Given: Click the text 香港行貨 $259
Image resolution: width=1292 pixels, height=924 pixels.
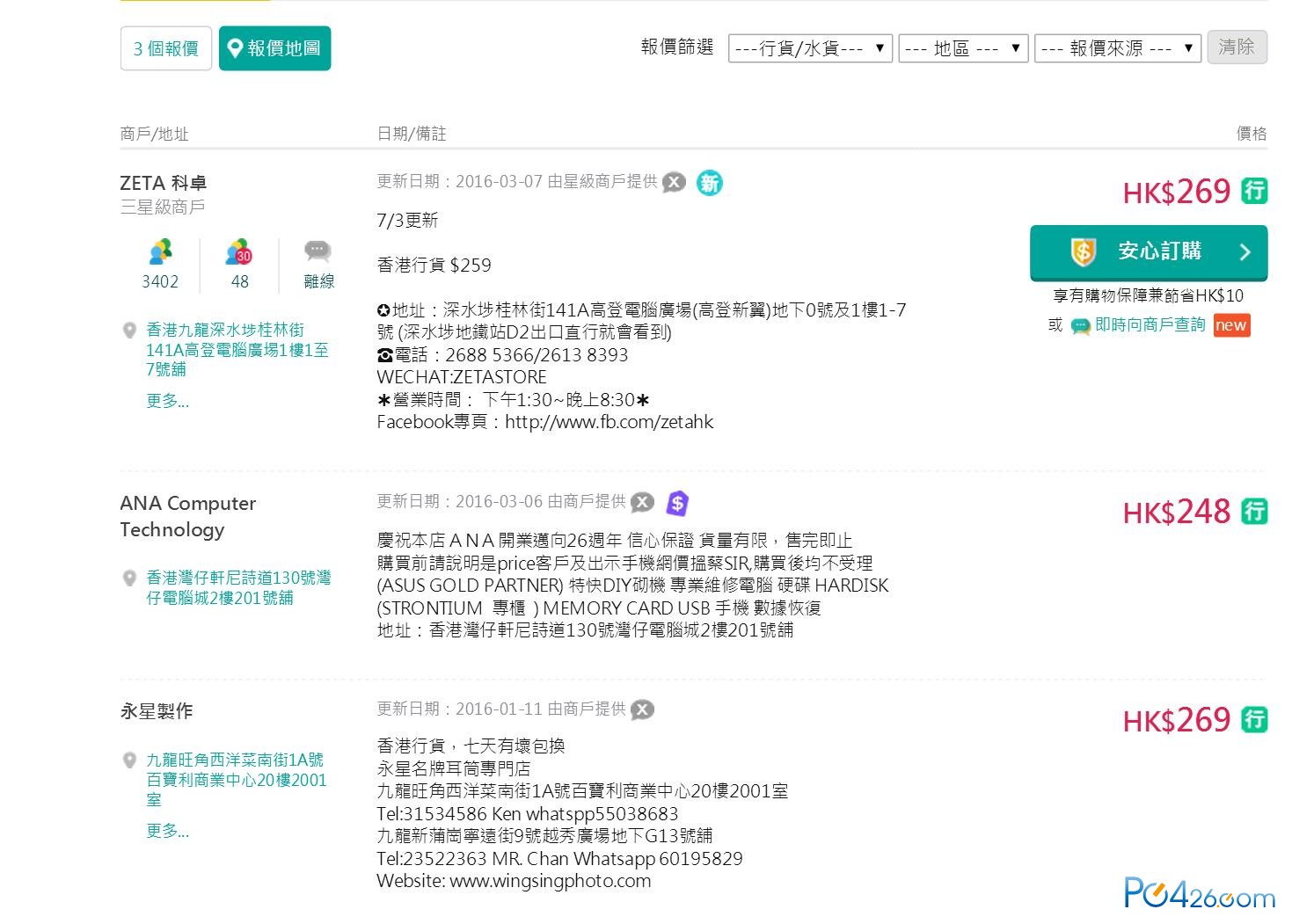Looking at the screenshot, I should pyautogui.click(x=434, y=266).
